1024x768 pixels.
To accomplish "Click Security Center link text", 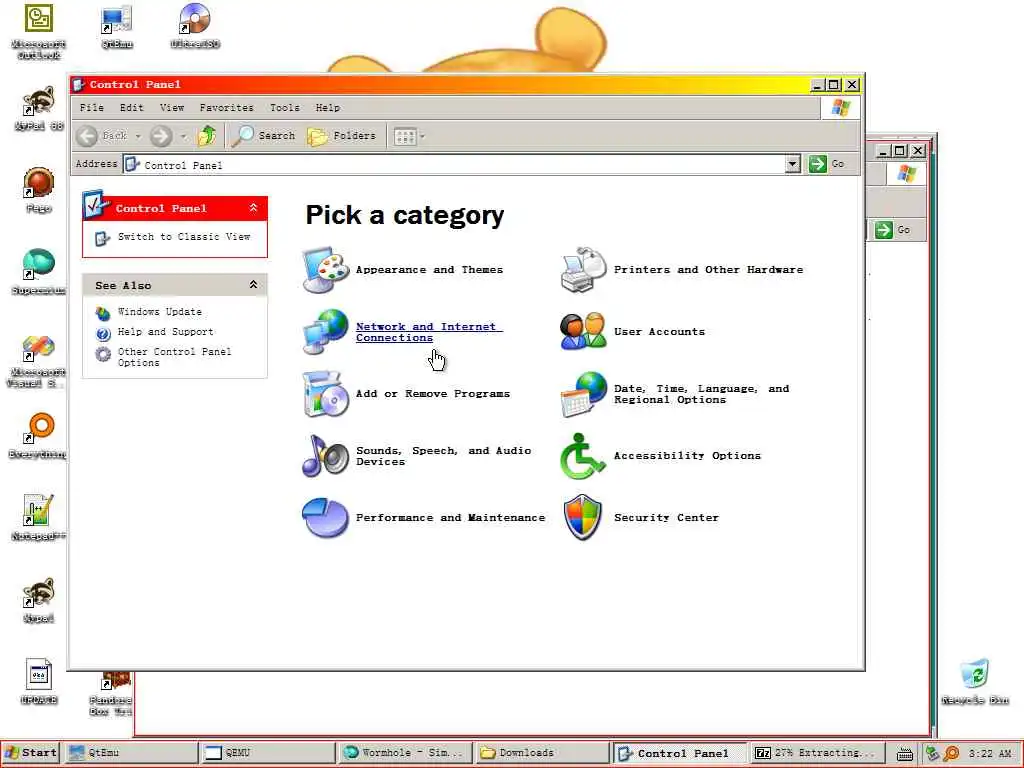I will (x=666, y=517).
